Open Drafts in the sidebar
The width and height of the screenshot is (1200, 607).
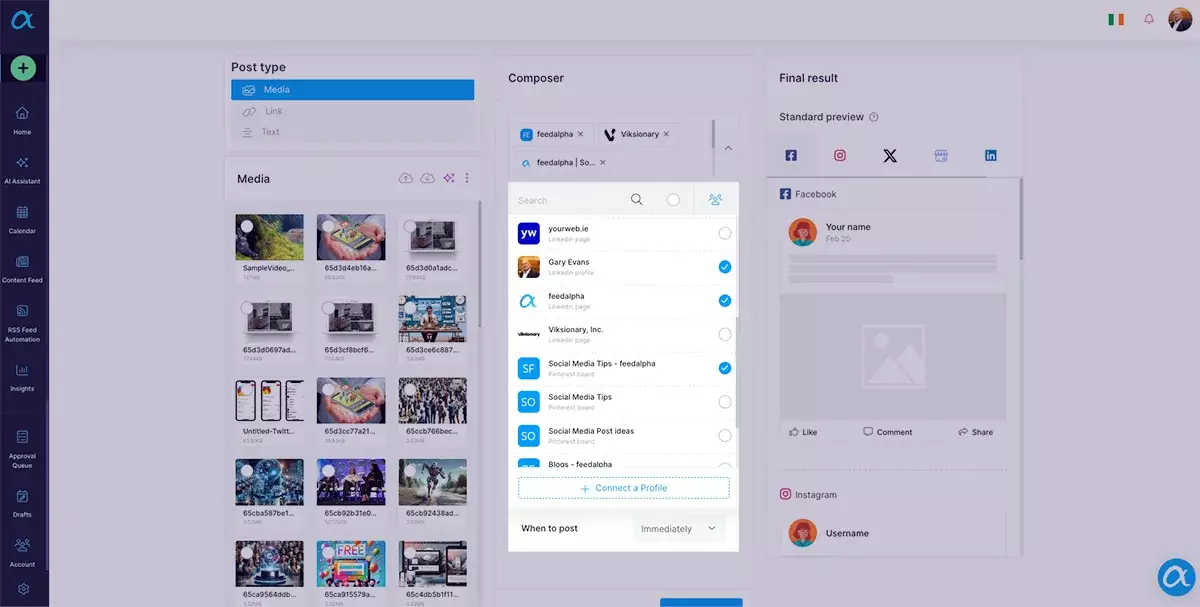click(x=22, y=503)
